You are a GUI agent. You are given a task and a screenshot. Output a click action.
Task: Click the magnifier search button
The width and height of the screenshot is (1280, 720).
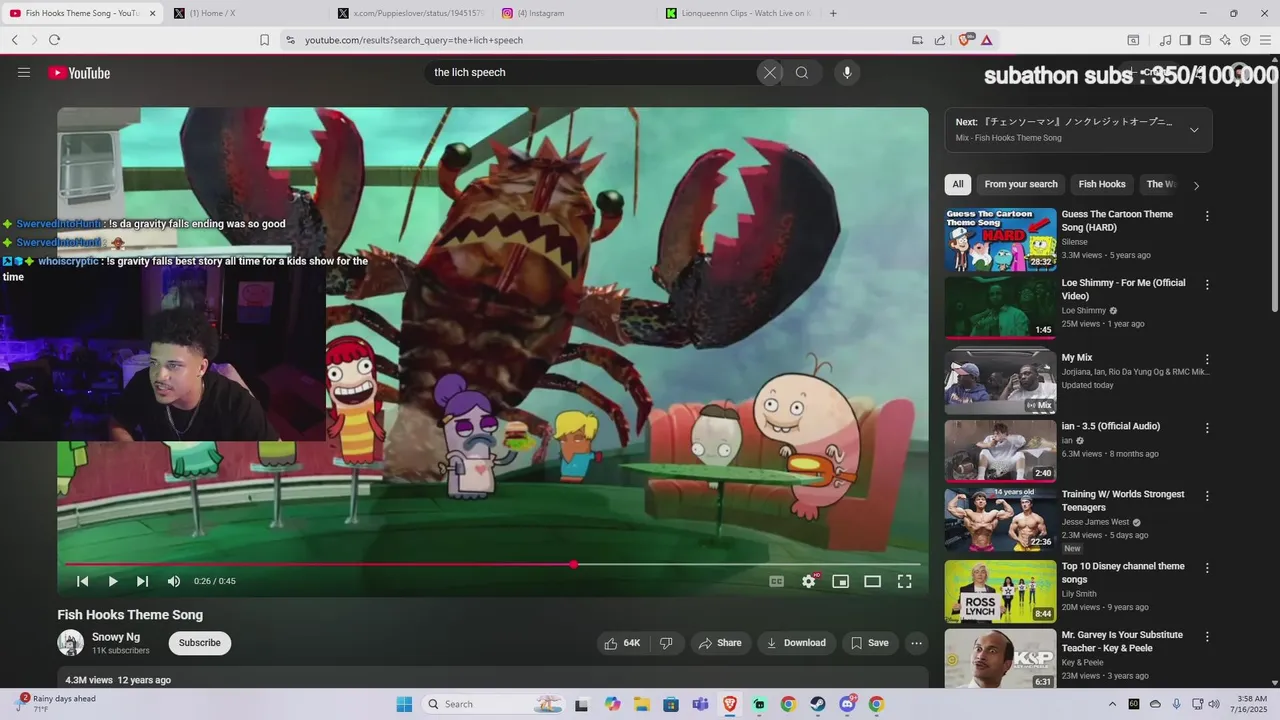click(x=802, y=72)
